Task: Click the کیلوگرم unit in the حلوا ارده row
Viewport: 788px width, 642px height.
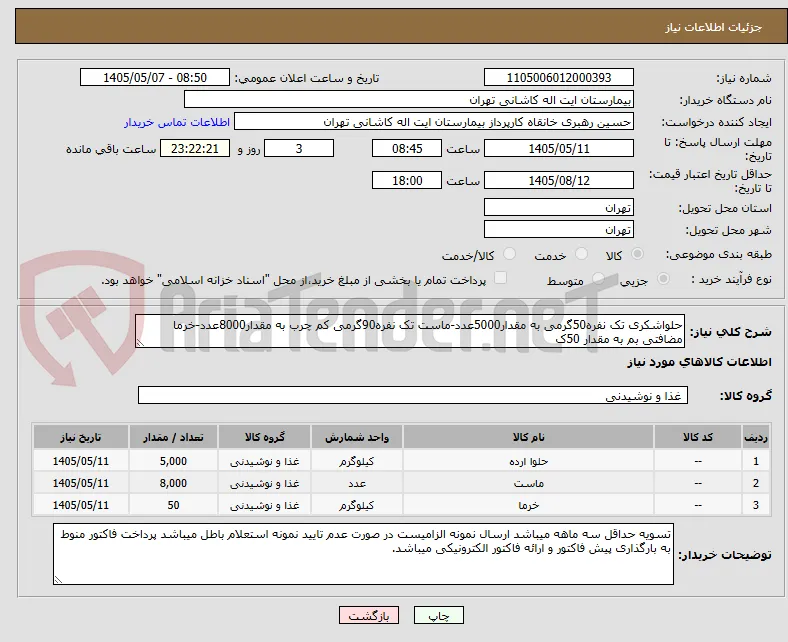Action: (356, 461)
